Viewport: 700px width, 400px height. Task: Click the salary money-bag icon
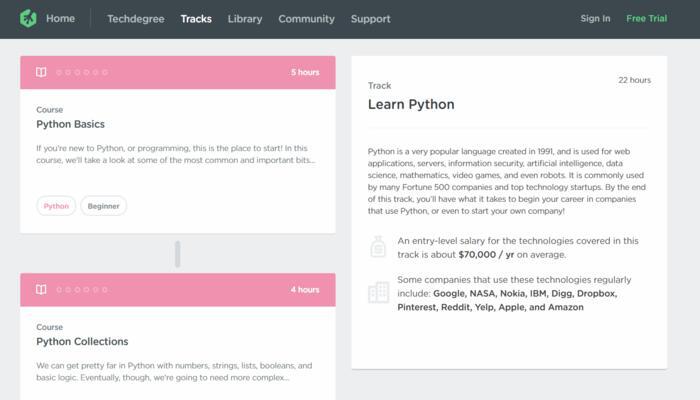click(x=378, y=247)
